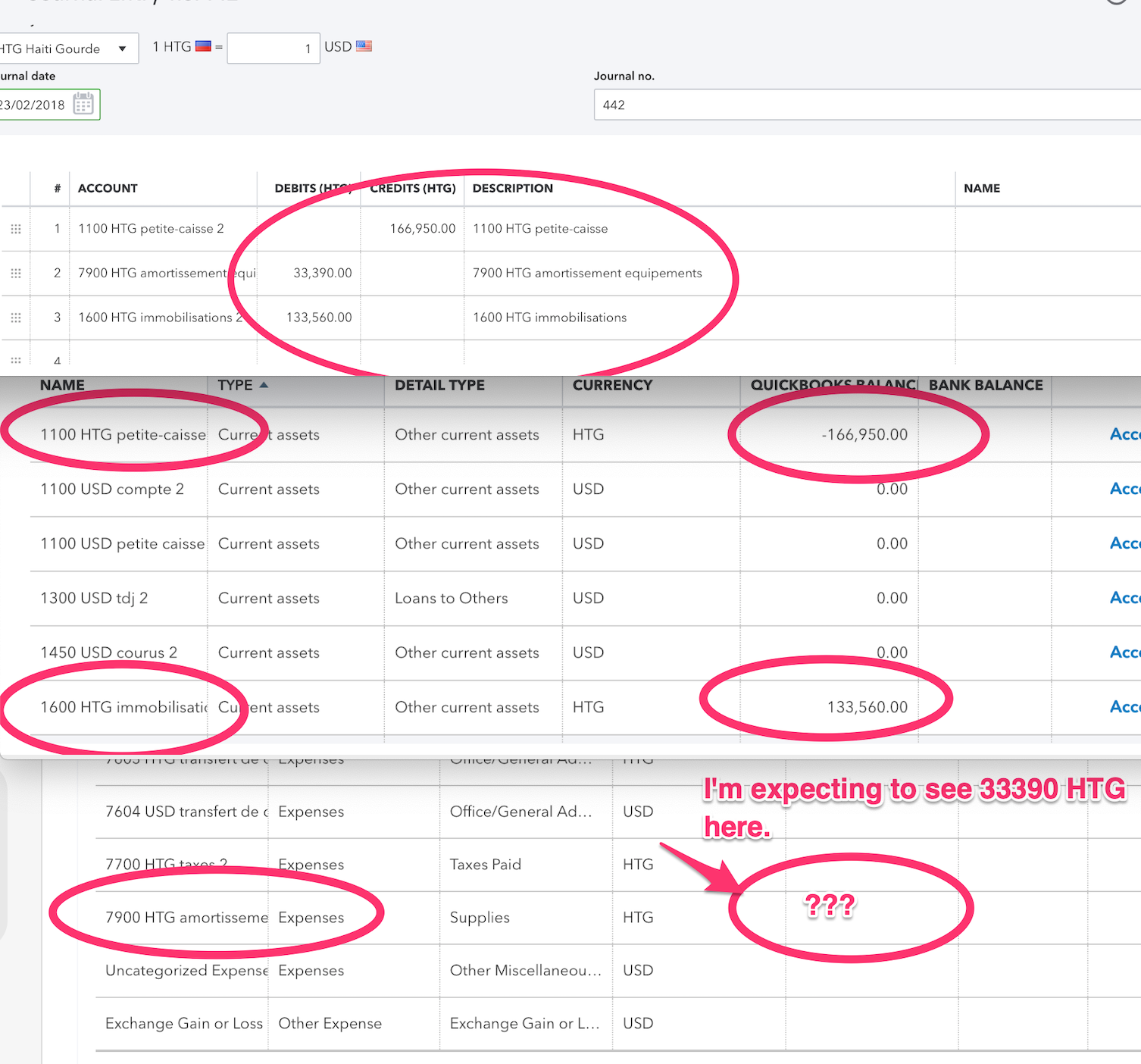Open the 1100 HTG petite-caisse account row
Screen dimensions: 1141x1064
586,435
